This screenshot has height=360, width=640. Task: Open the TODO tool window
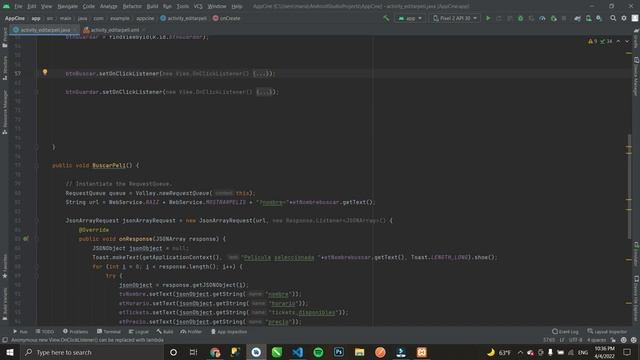coord(45,331)
